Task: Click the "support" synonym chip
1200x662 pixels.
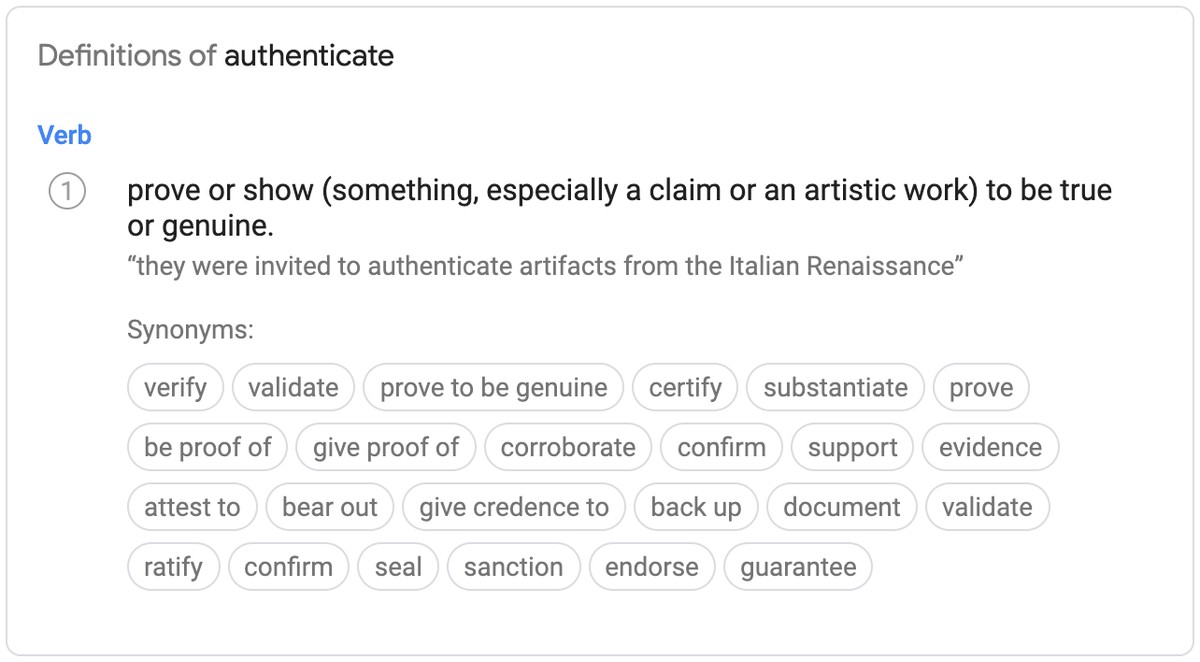Action: pyautogui.click(x=852, y=447)
